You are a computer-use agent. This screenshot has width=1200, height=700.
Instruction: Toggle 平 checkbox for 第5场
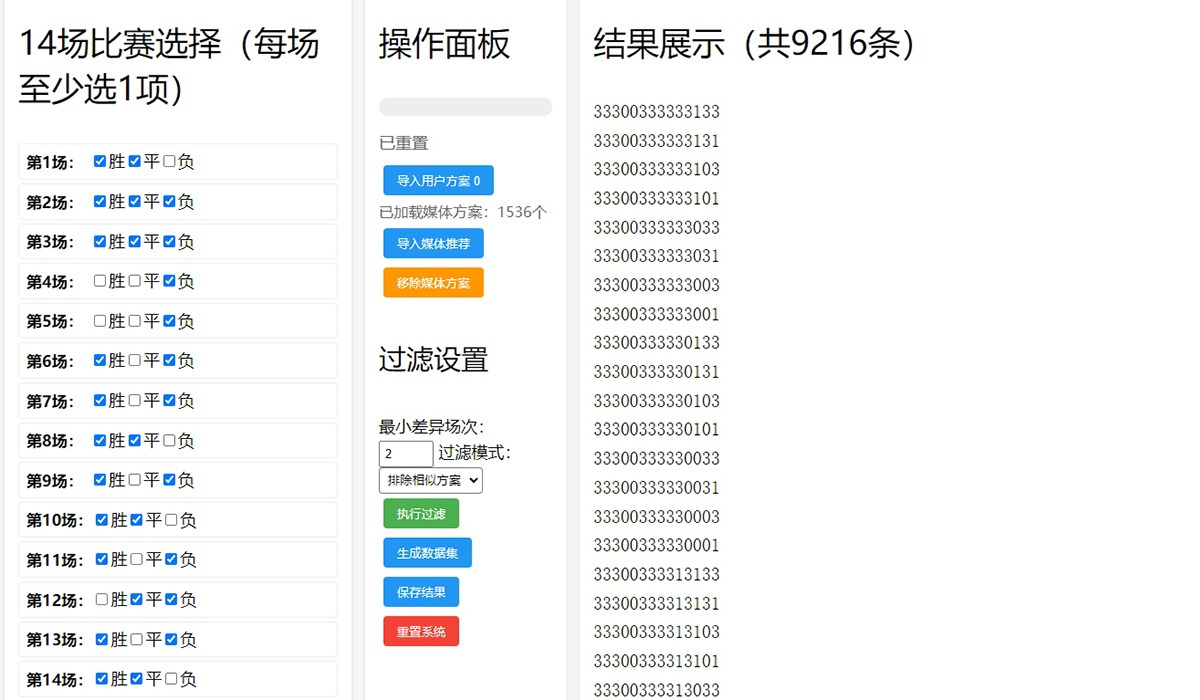tap(135, 321)
